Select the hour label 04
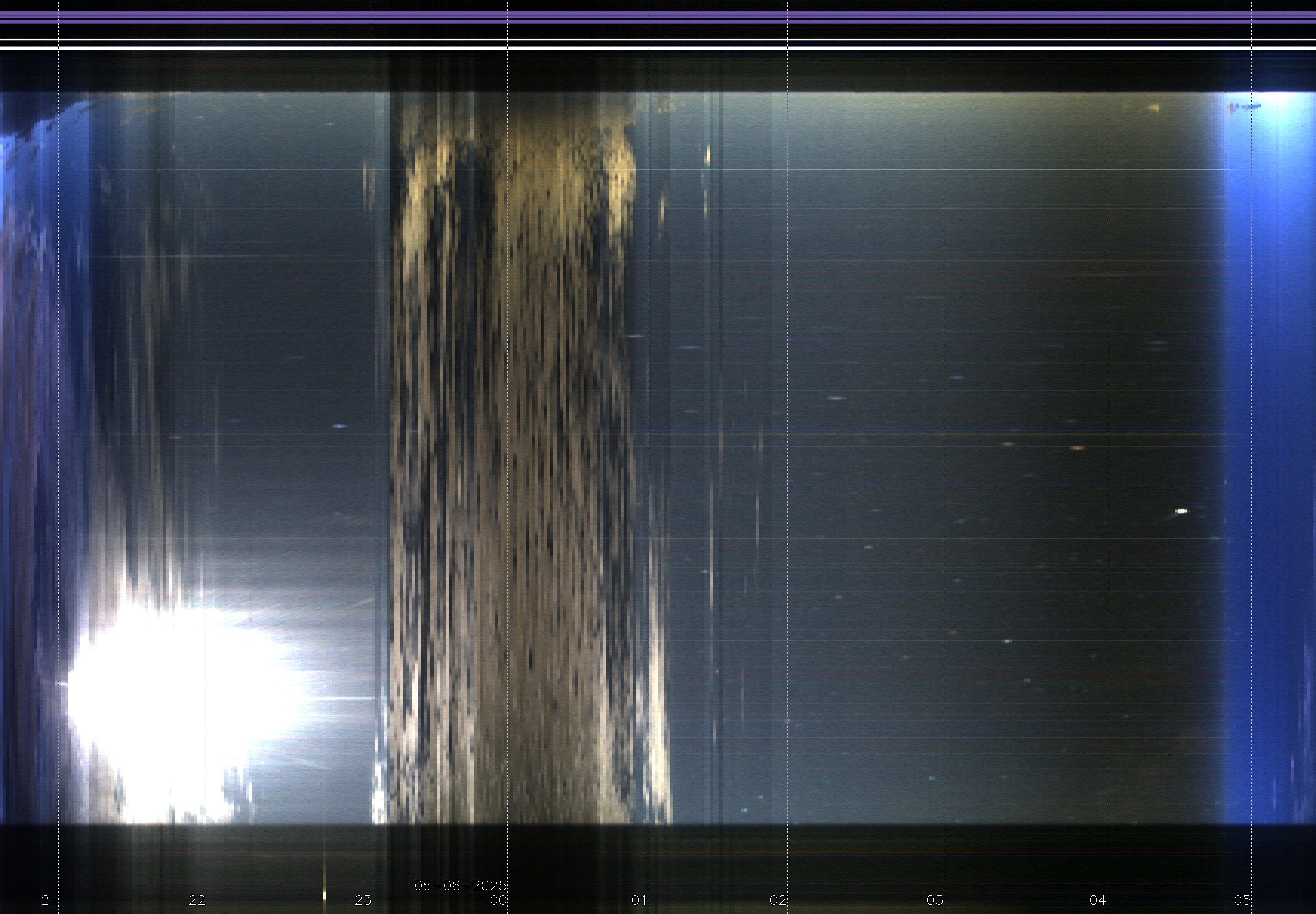This screenshot has width=1316, height=914. pos(1098,900)
